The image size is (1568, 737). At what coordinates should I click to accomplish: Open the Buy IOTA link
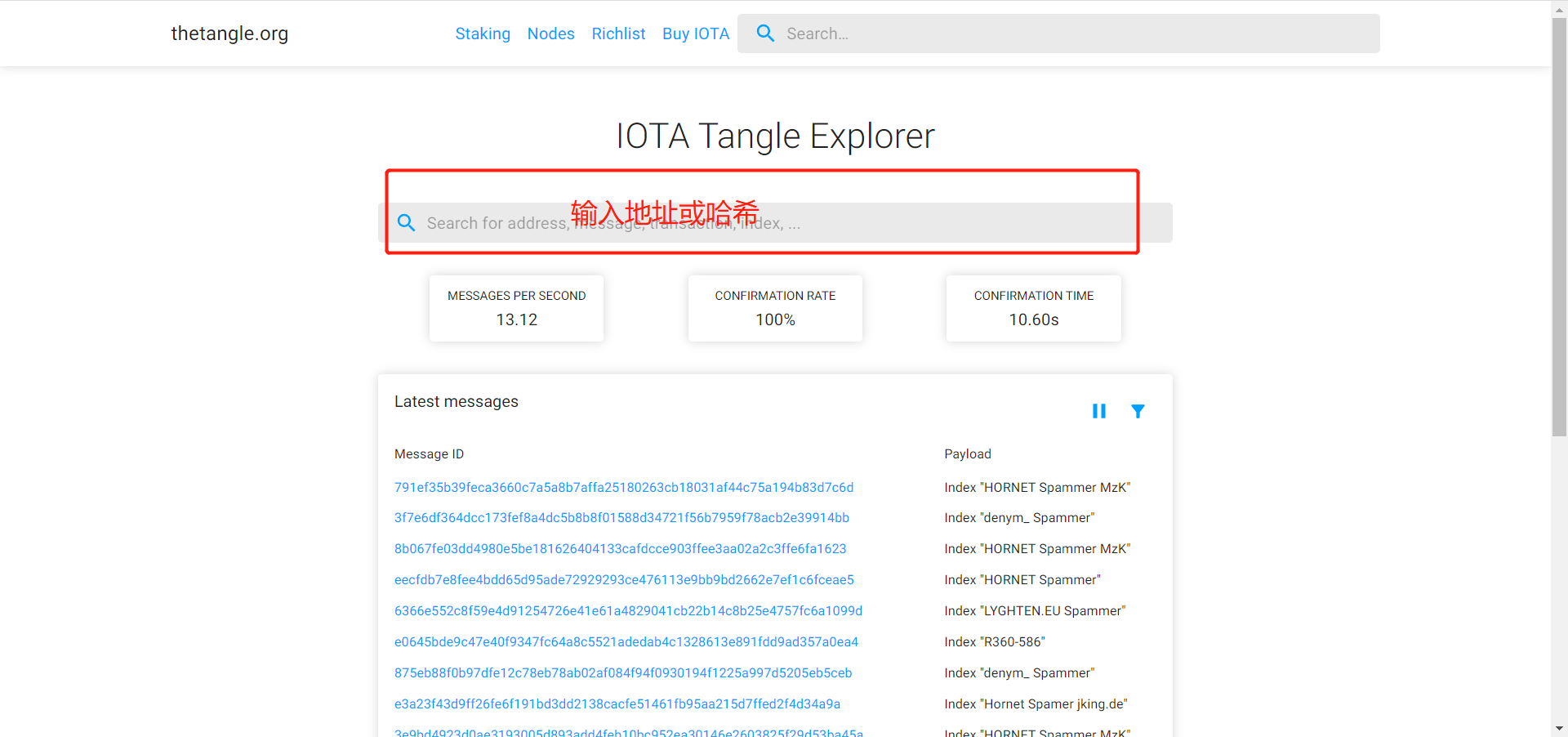pyautogui.click(x=696, y=33)
